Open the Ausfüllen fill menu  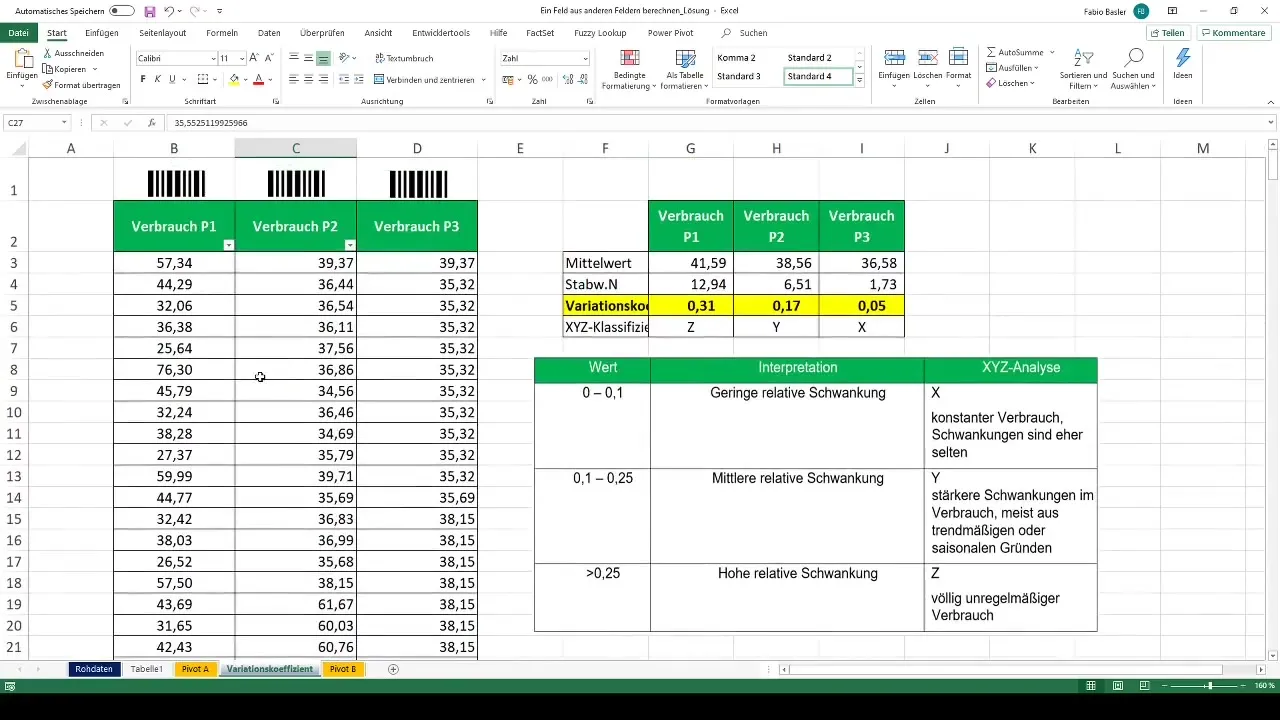(x=1013, y=68)
